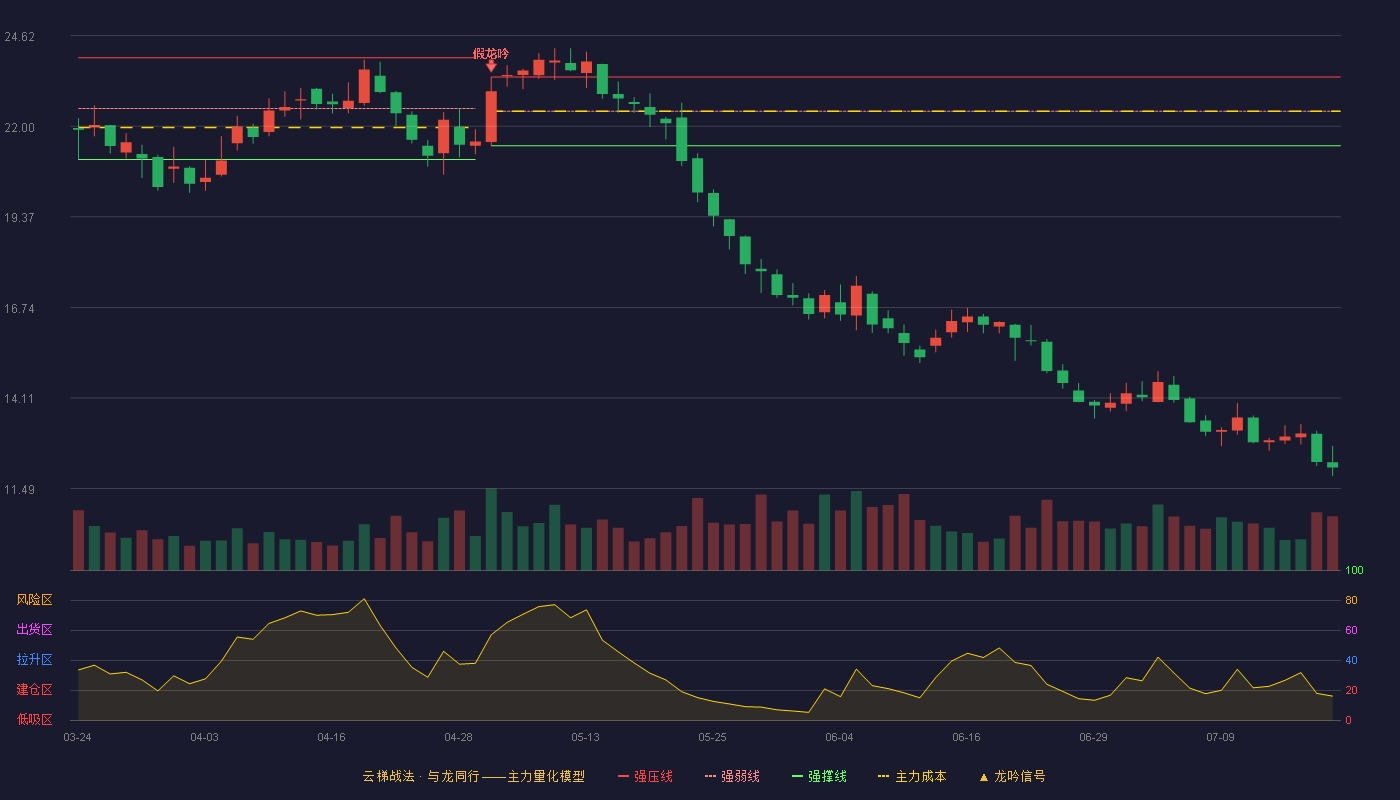Toggle the 强压线 series label in legend
The height and width of the screenshot is (800, 1400).
(653, 776)
